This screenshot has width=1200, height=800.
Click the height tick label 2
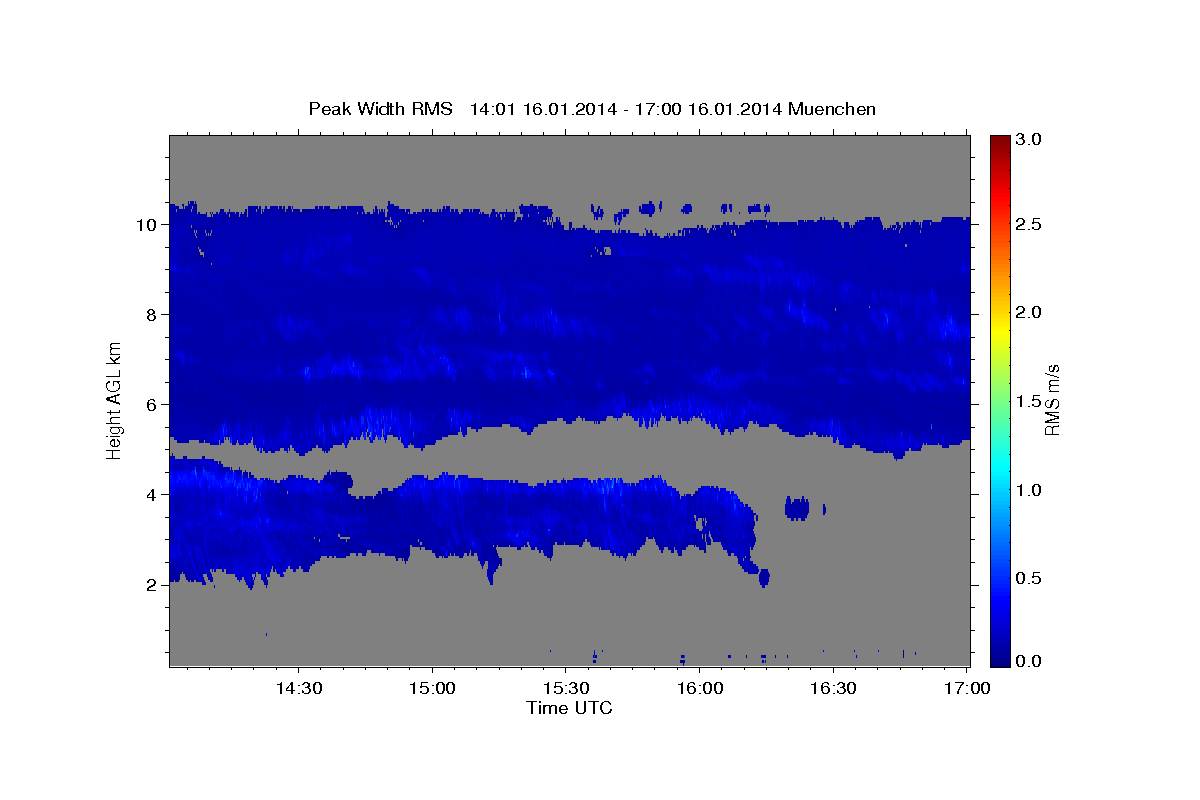pos(154,584)
